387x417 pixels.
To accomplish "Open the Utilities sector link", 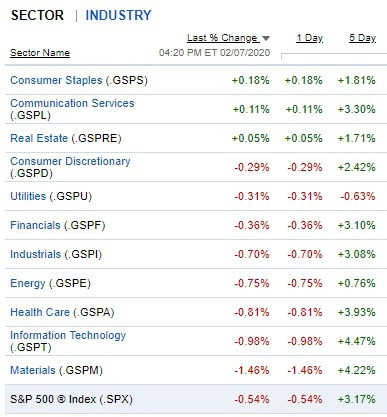I will (28, 196).
